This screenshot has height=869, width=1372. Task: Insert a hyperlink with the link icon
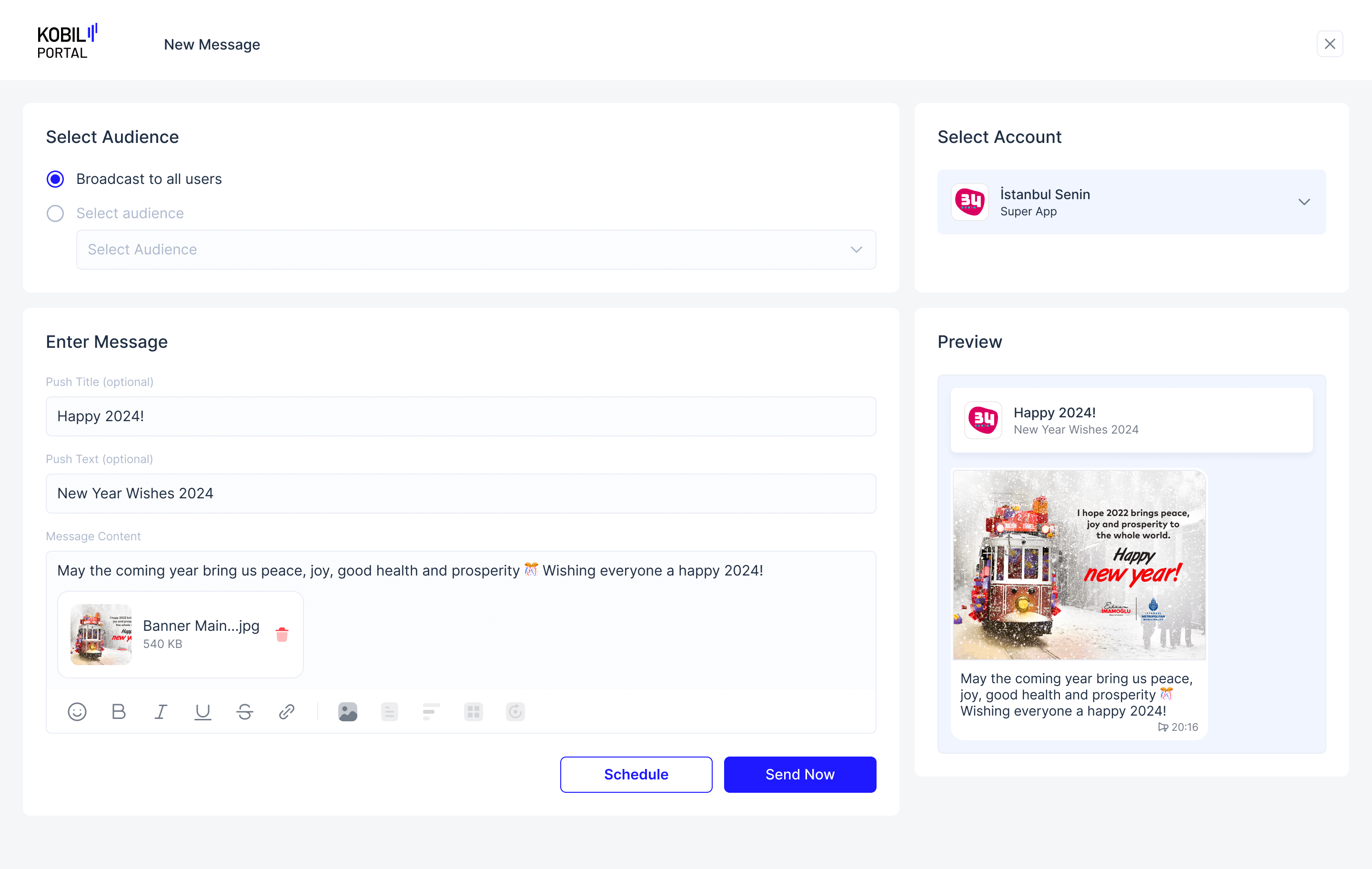287,711
